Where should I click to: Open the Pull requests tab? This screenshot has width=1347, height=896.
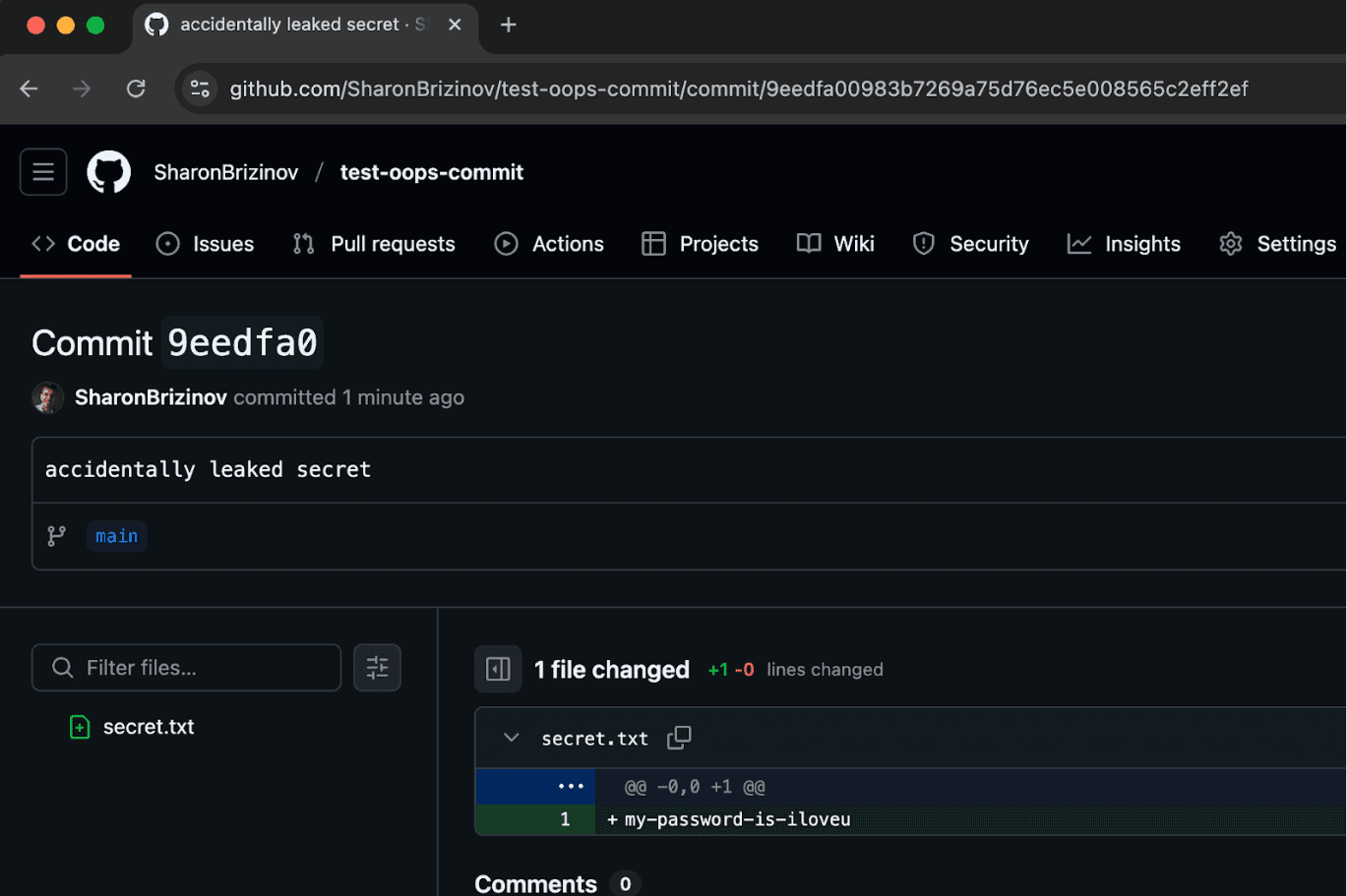374,244
